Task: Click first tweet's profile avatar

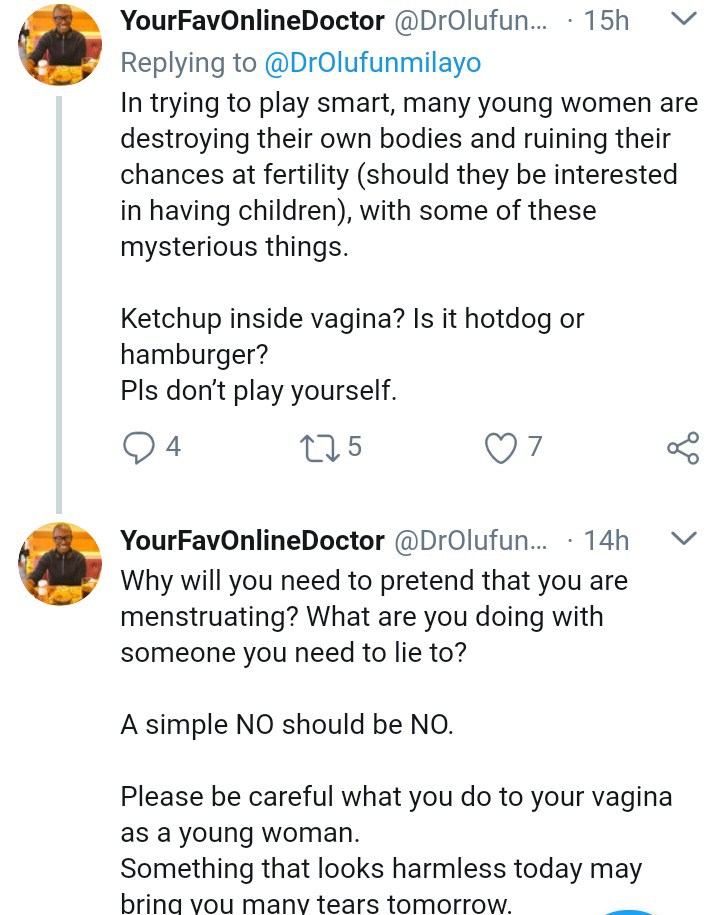Action: [x=60, y=45]
